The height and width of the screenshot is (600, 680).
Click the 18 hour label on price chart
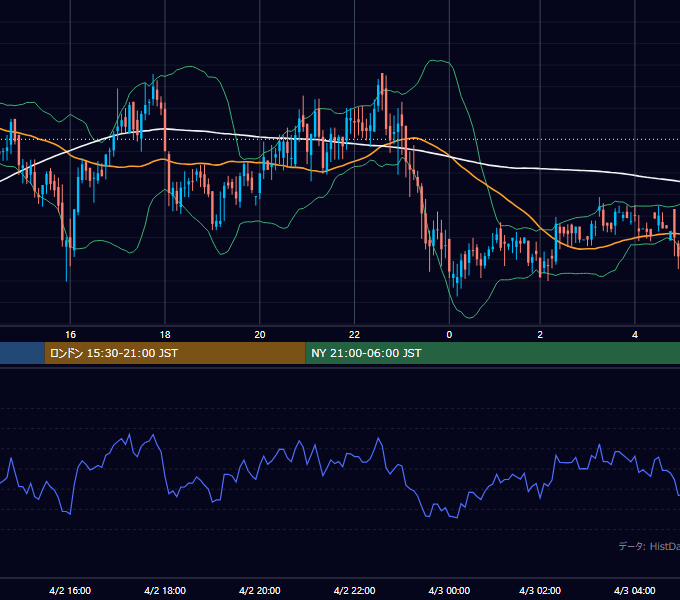(x=165, y=335)
